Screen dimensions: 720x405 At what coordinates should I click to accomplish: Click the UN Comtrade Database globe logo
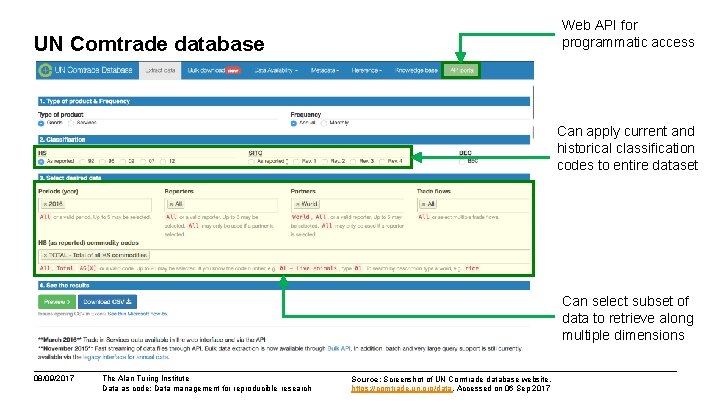point(45,70)
